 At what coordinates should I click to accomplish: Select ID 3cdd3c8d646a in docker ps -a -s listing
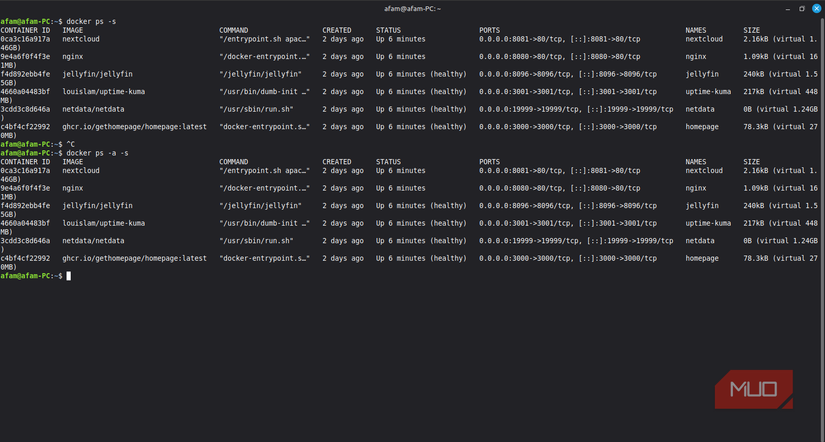pyautogui.click(x=25, y=240)
